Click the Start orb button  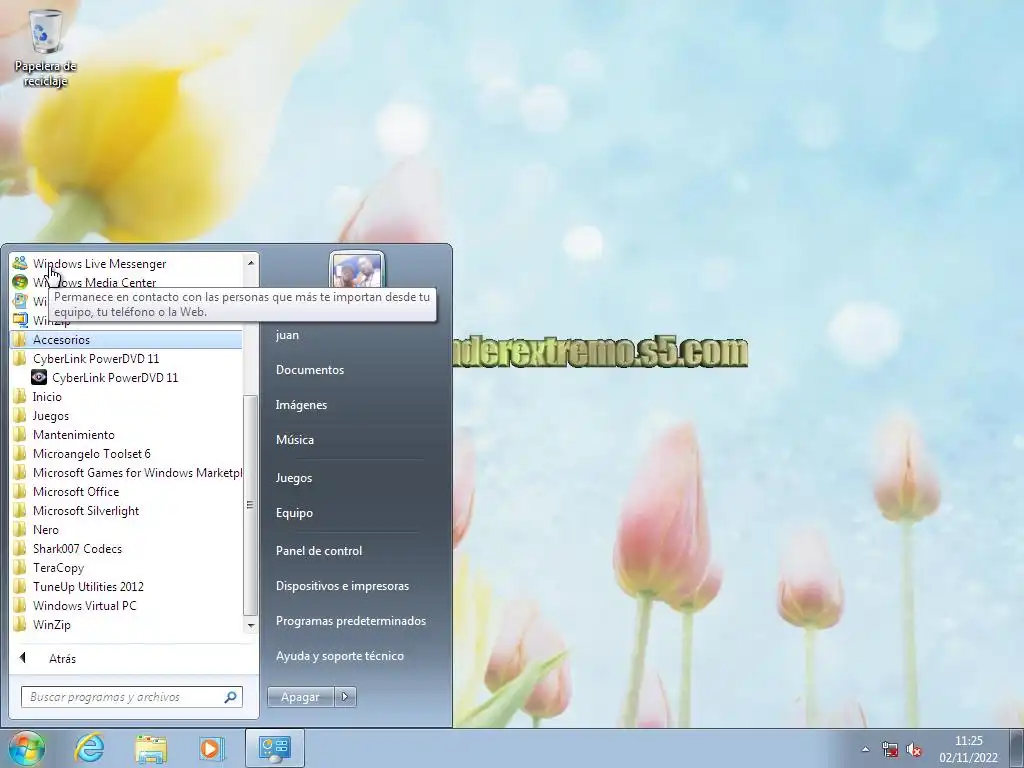[27, 748]
